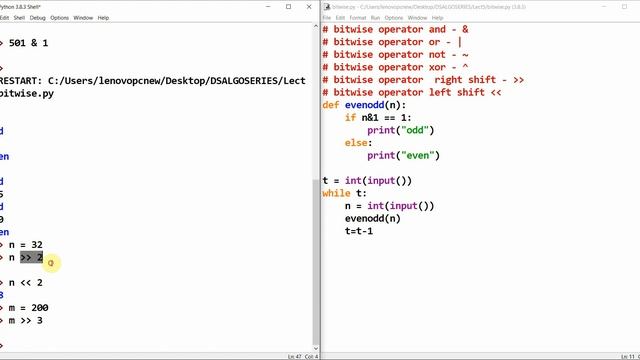
Task: Click the Python Shell vertical scrollbar thumb
Action: 316,262
